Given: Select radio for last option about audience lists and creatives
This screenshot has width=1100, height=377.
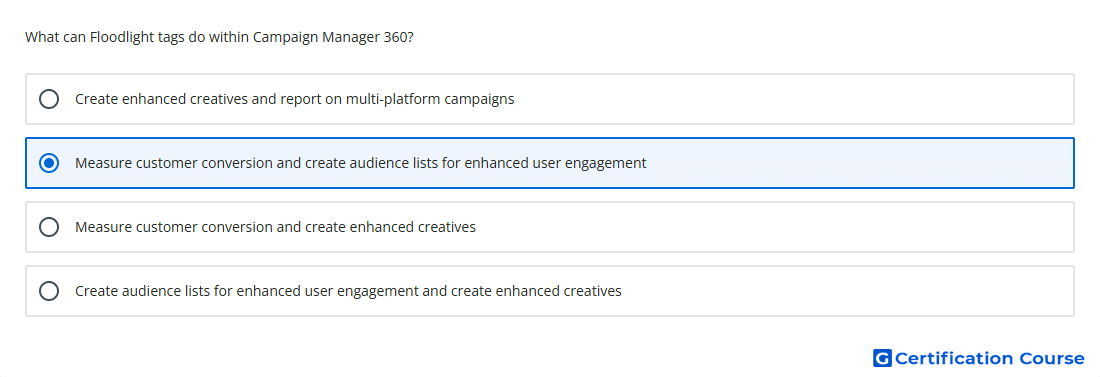Looking at the screenshot, I should (x=49, y=291).
